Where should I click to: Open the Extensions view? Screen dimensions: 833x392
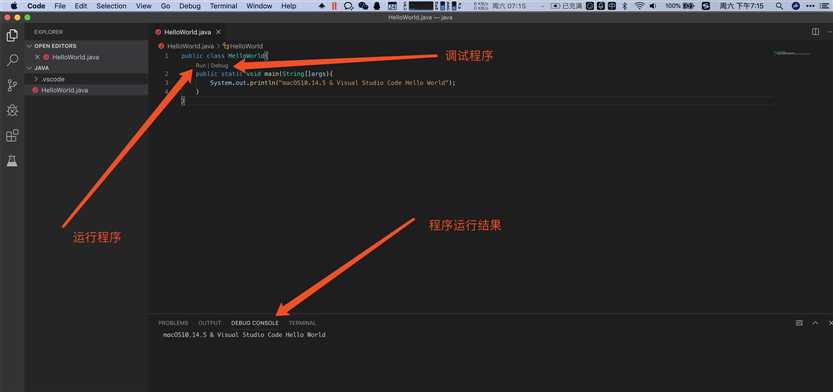pos(12,136)
